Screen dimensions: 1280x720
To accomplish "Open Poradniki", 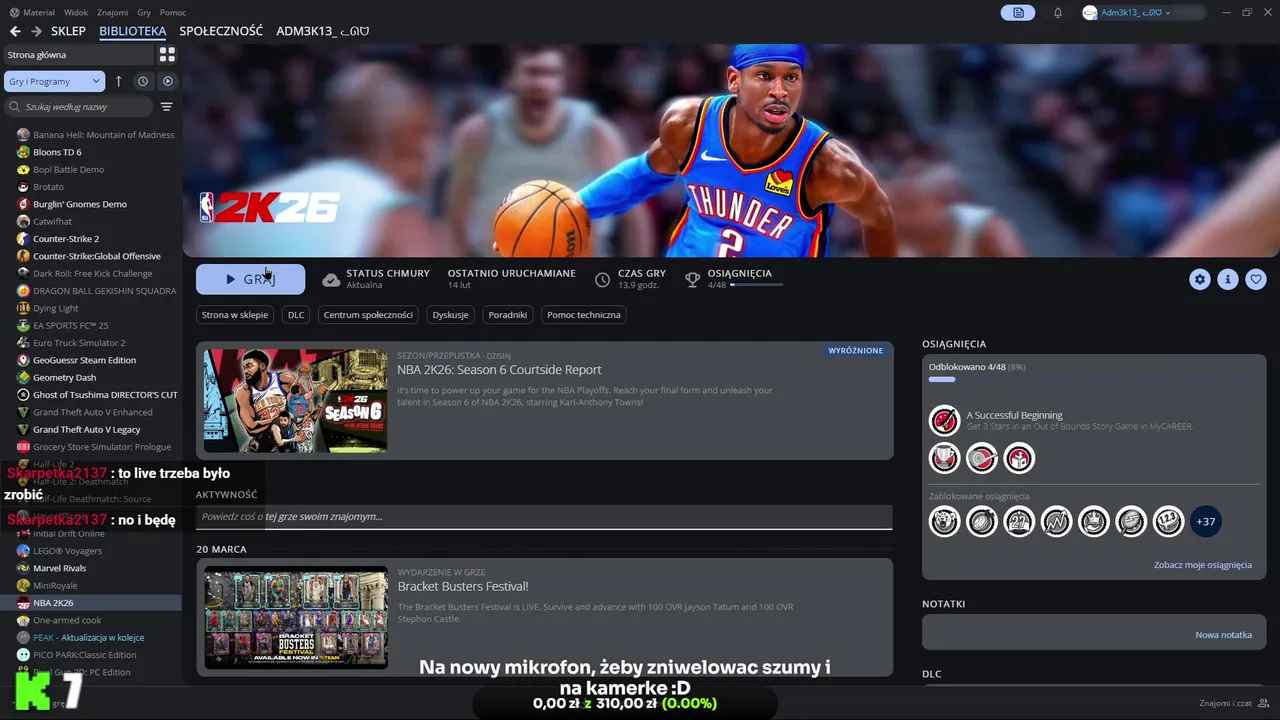I will click(507, 315).
